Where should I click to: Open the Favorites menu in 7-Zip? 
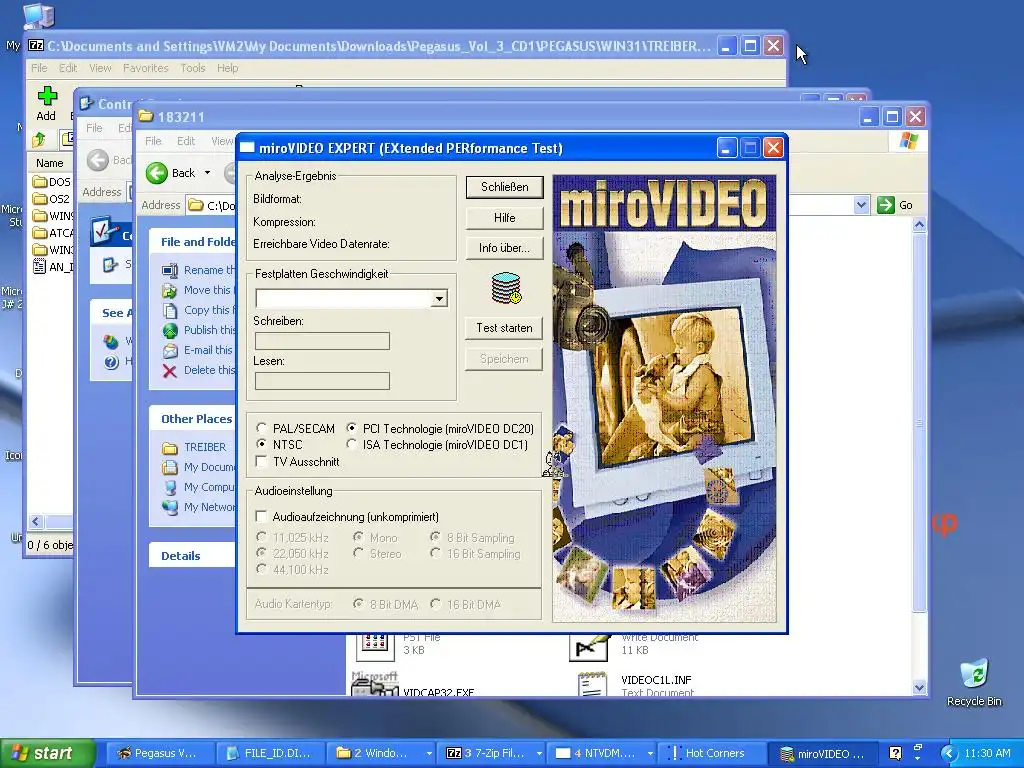click(x=146, y=68)
